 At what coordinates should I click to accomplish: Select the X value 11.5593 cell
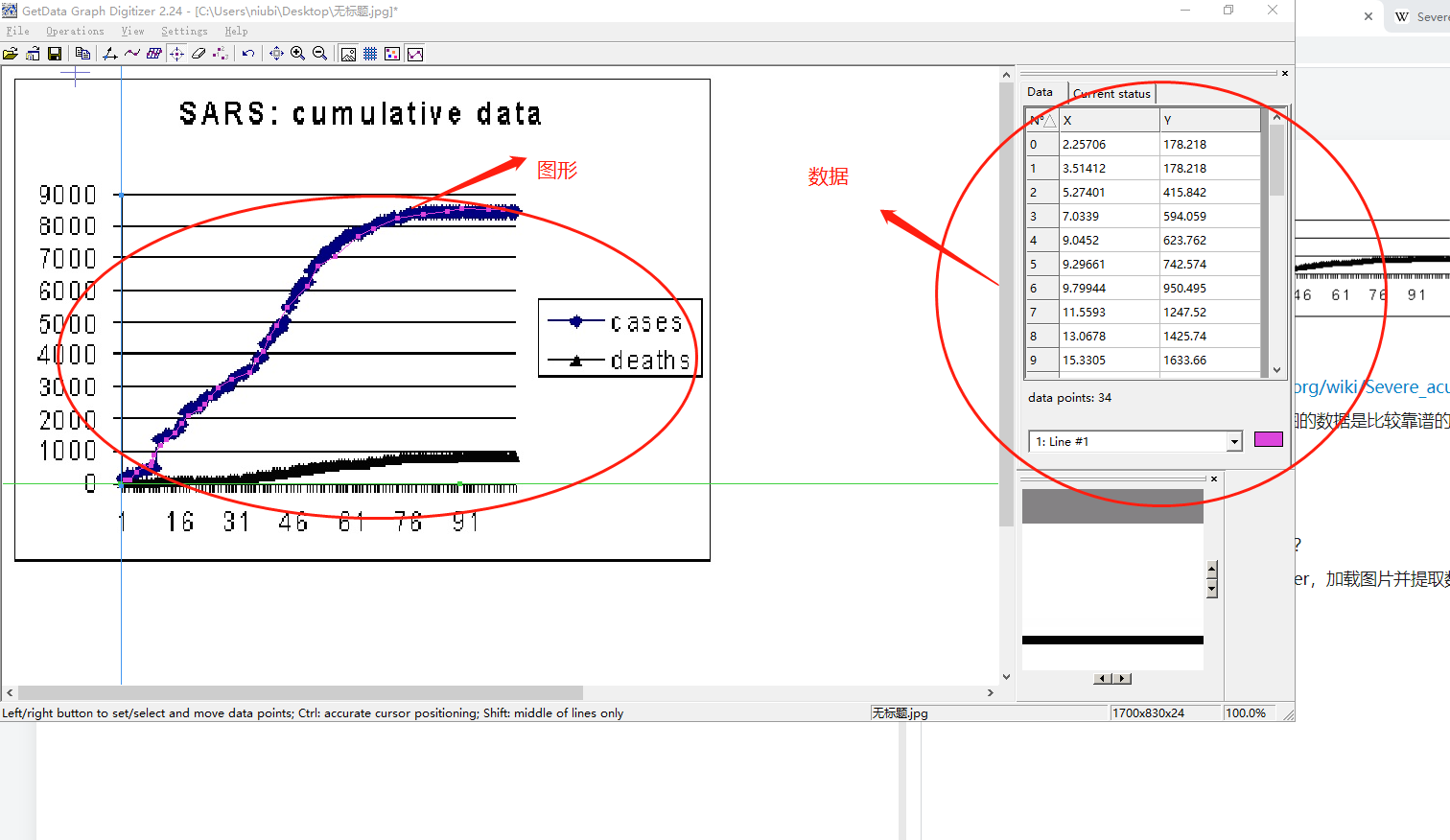tap(1109, 312)
